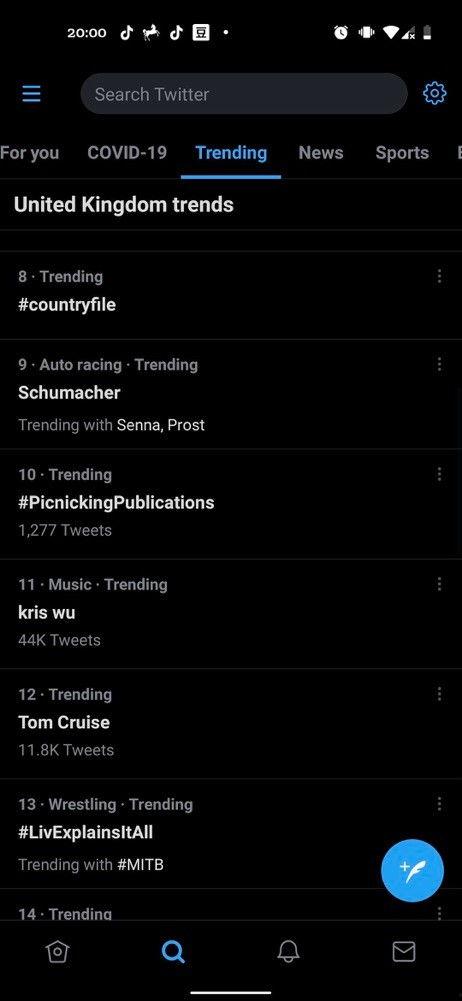Image resolution: width=462 pixels, height=1001 pixels.
Task: Expand options menu for Schumacher trend
Action: click(439, 365)
